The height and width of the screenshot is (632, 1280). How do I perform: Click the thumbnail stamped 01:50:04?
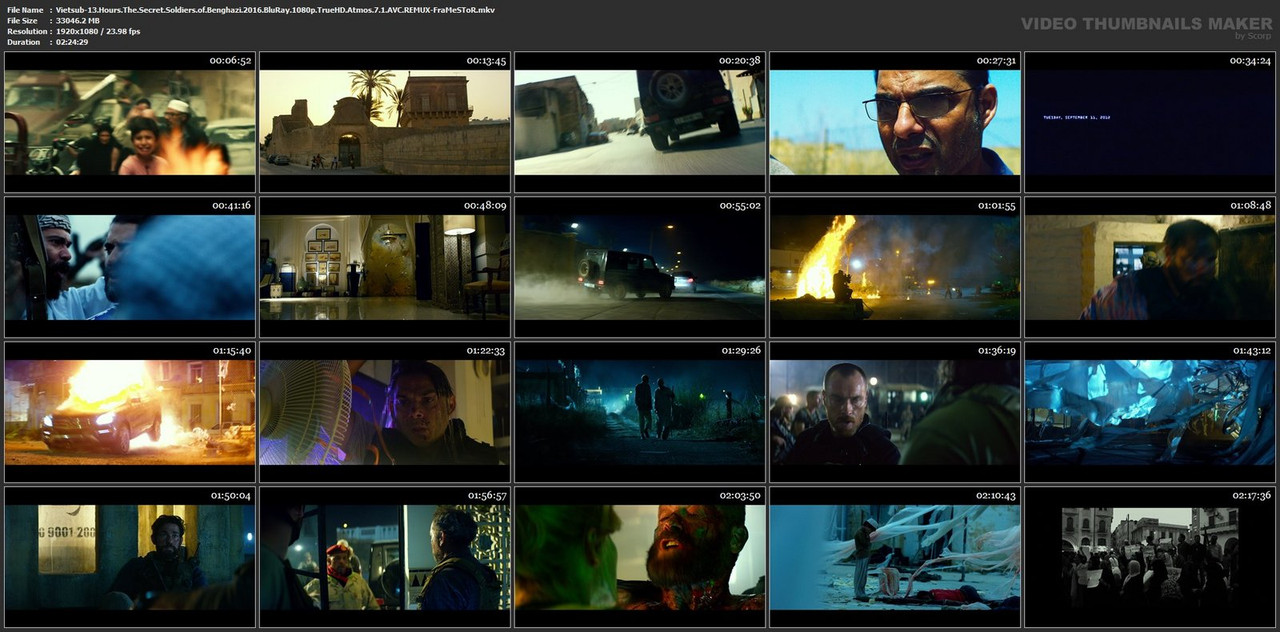130,557
